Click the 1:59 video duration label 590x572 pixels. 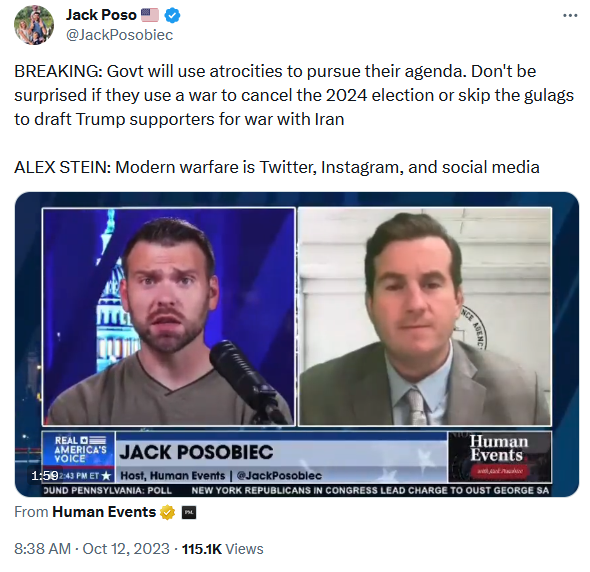click(45, 476)
